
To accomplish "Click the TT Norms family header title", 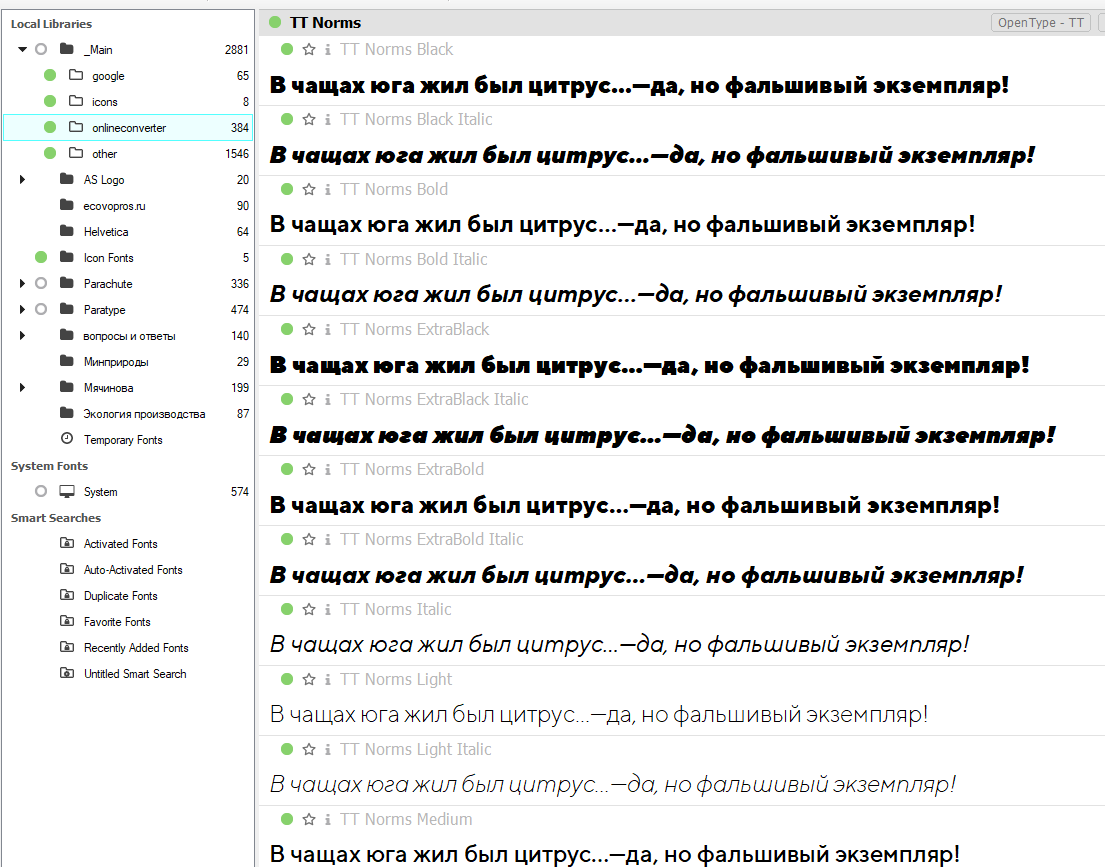I will click(326, 23).
